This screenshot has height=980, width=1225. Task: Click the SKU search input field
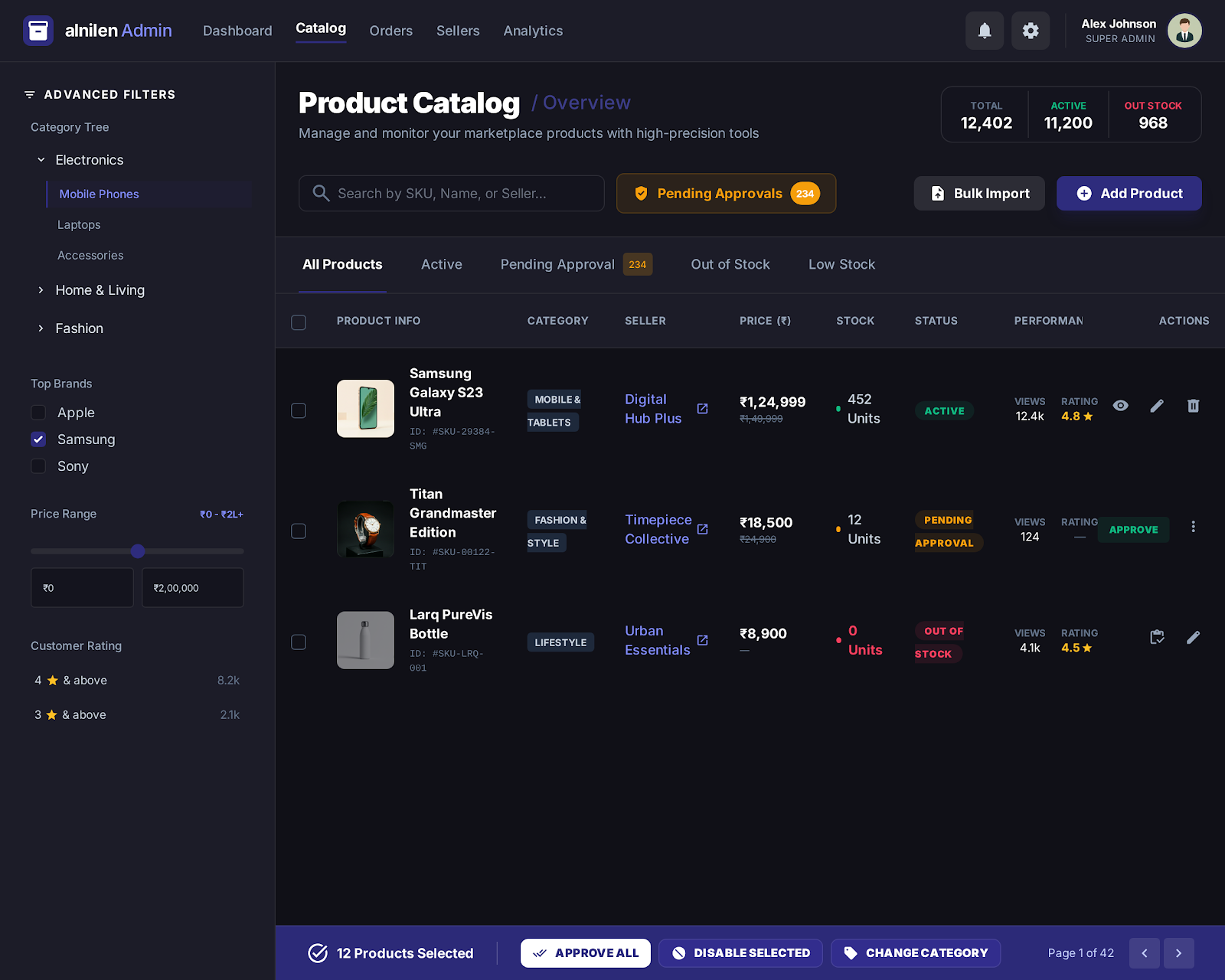click(451, 193)
